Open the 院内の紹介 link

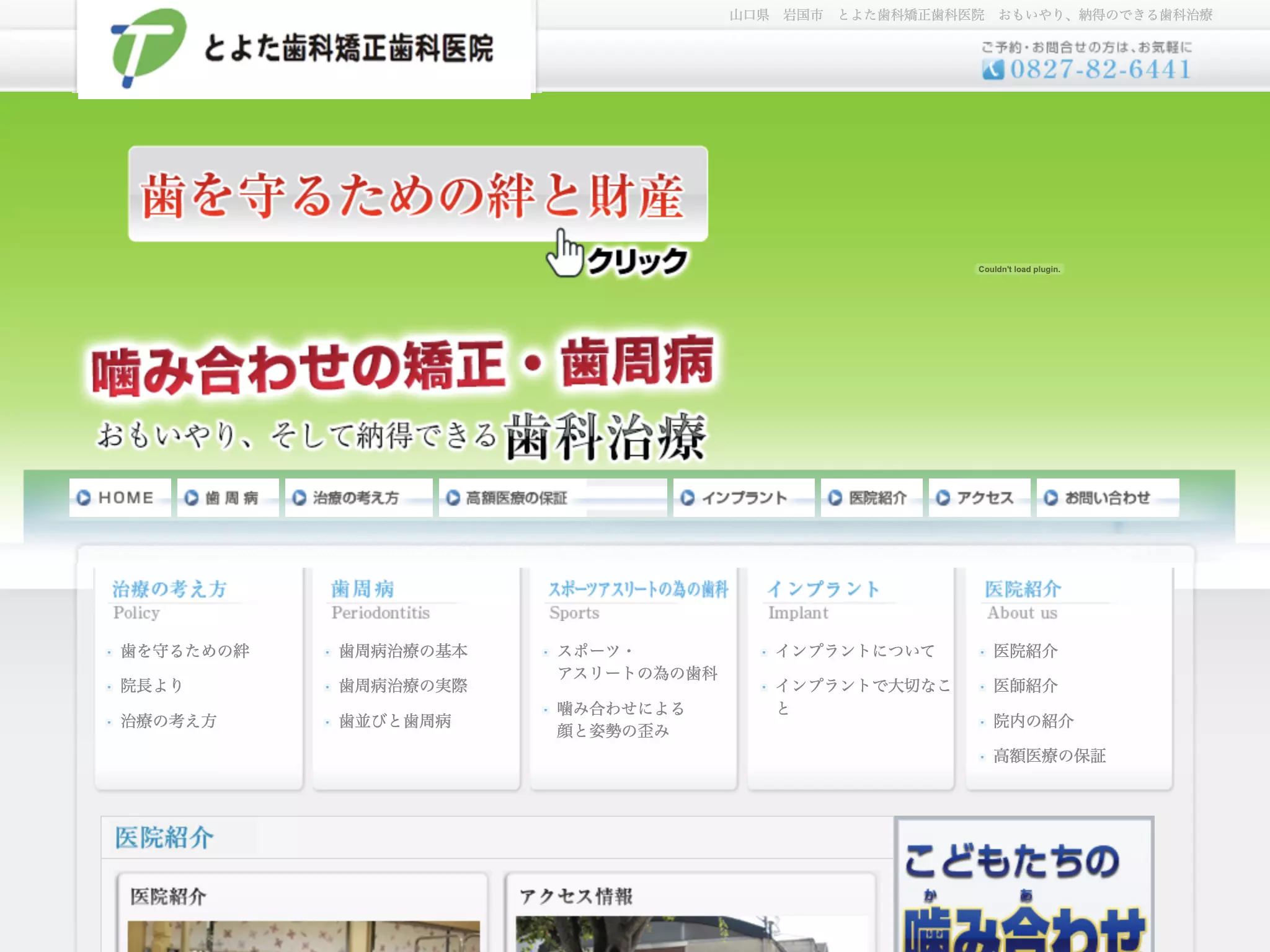pyautogui.click(x=1034, y=721)
